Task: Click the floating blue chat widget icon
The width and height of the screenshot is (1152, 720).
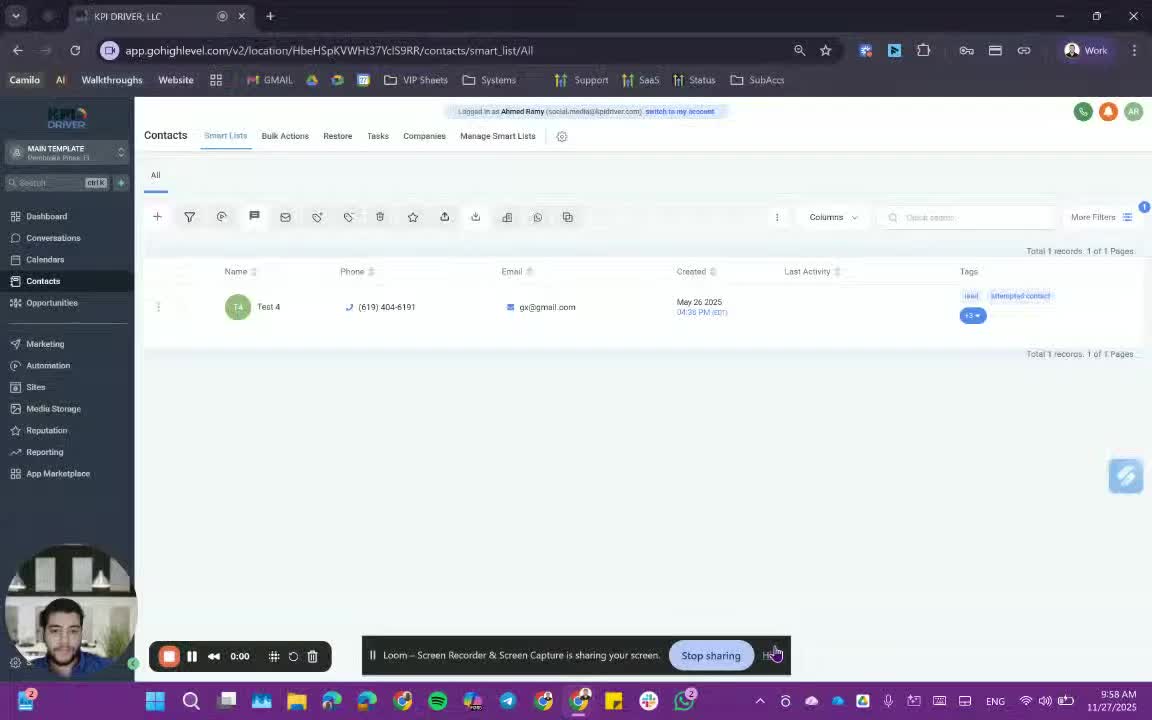Action: click(x=1126, y=475)
